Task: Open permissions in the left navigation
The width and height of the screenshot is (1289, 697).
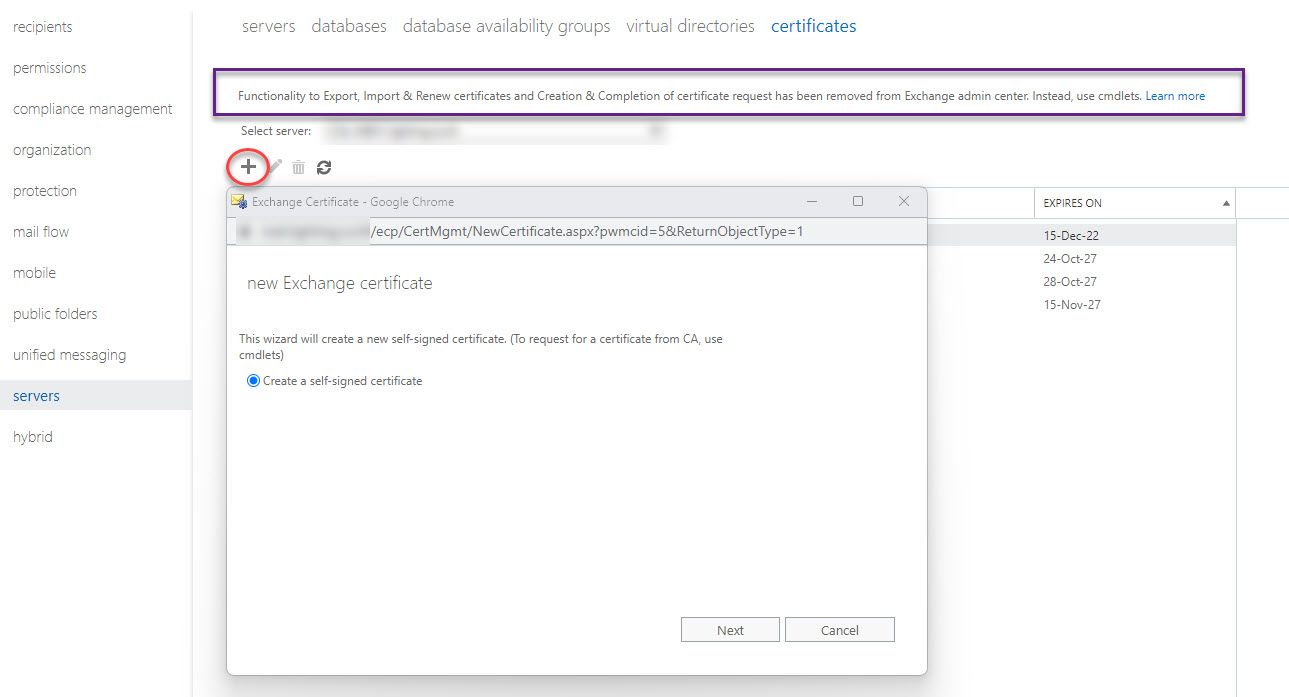Action: click(50, 68)
